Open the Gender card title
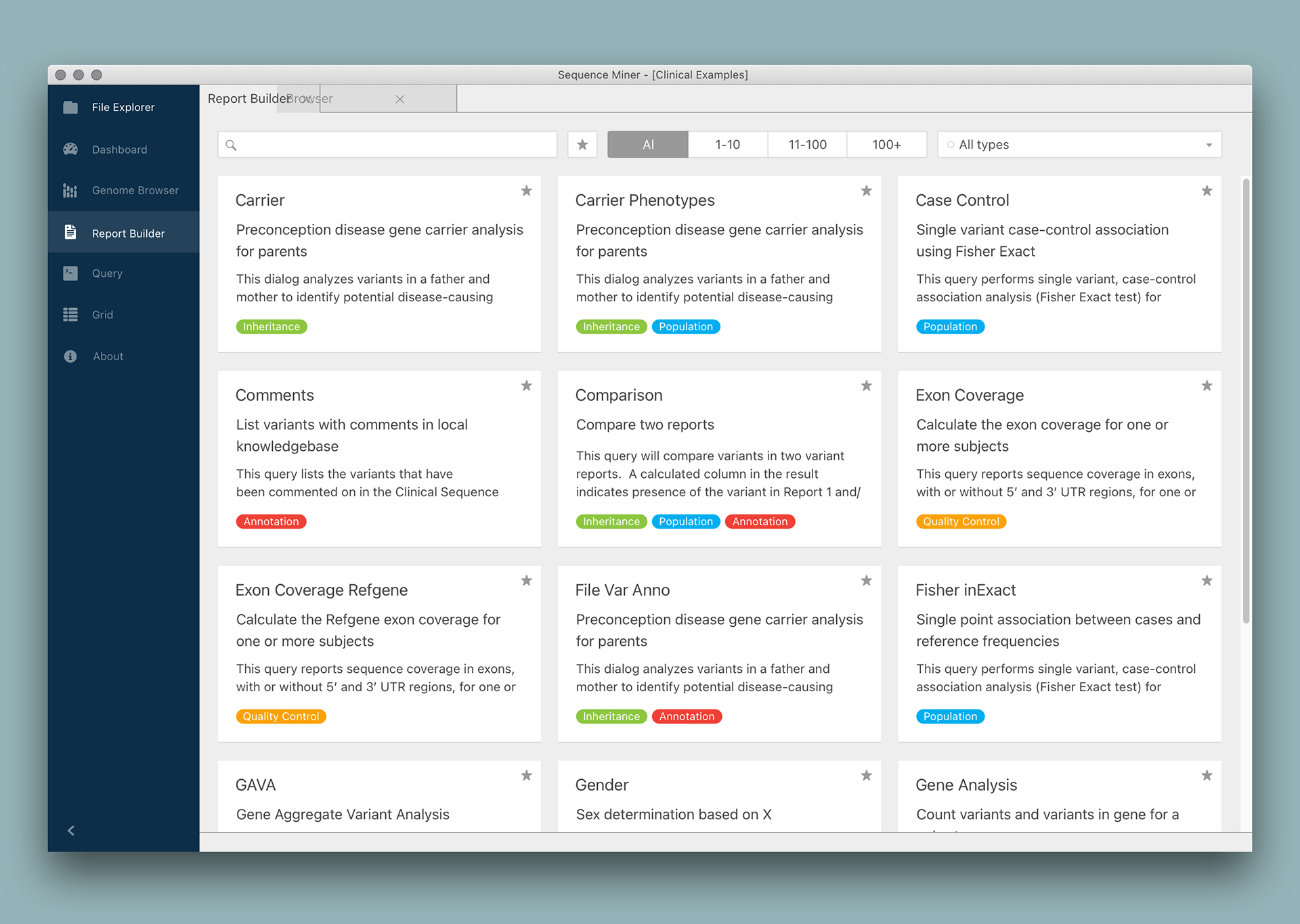This screenshot has width=1300, height=924. coord(602,785)
